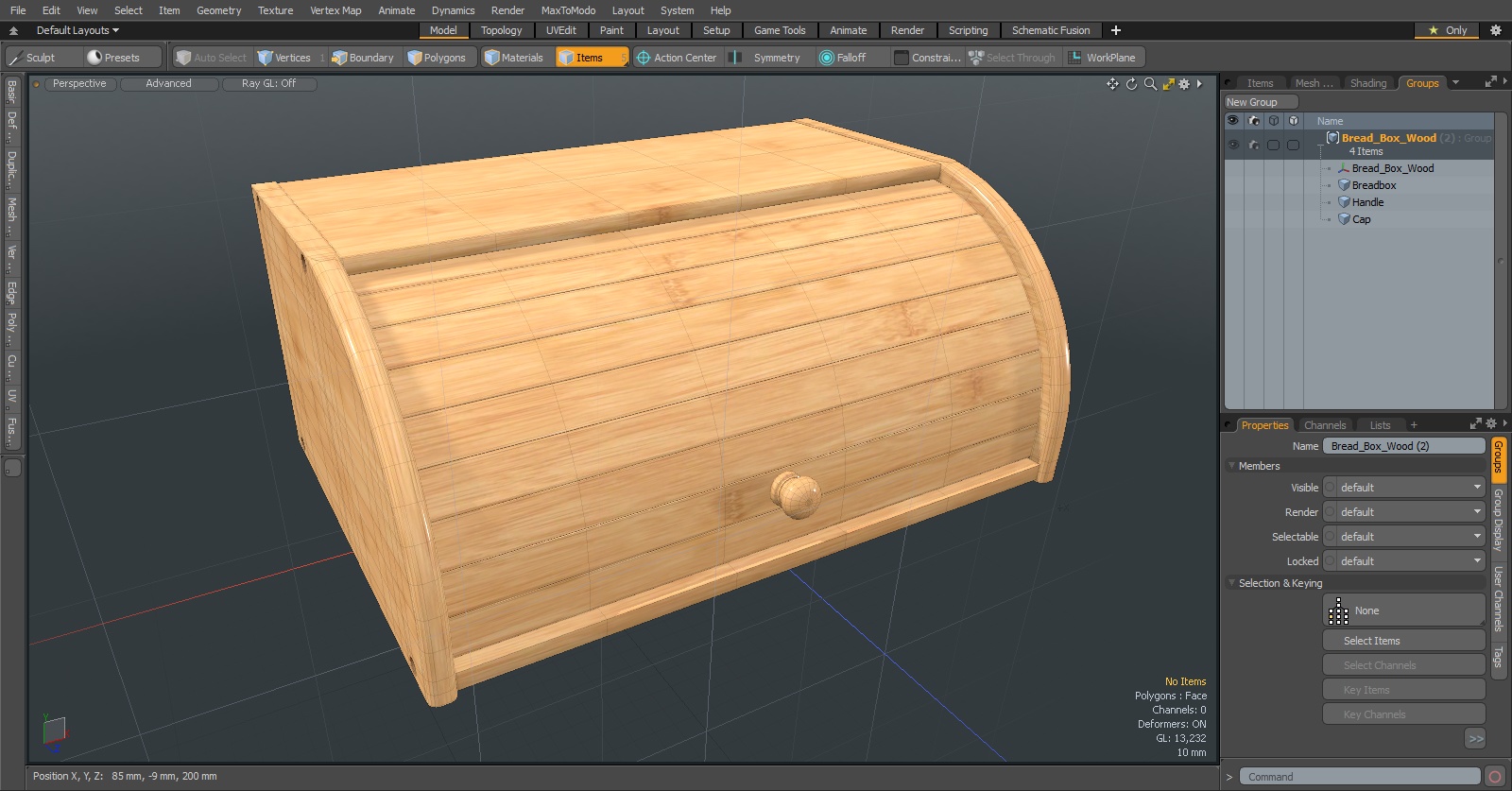Toggle Ray GL off button
1512x791 pixels.
pyautogui.click(x=268, y=84)
